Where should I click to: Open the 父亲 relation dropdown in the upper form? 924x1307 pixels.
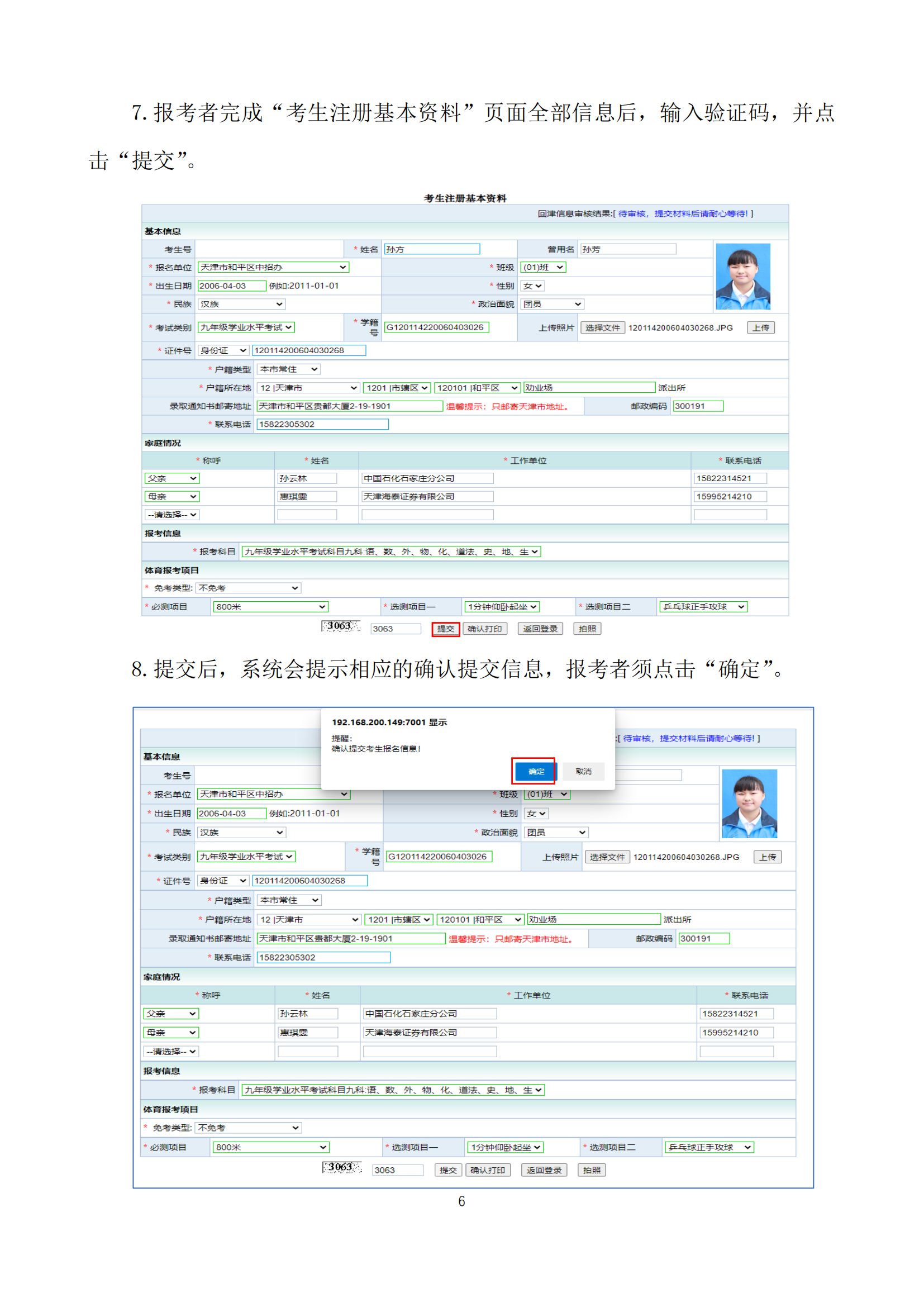(172, 478)
